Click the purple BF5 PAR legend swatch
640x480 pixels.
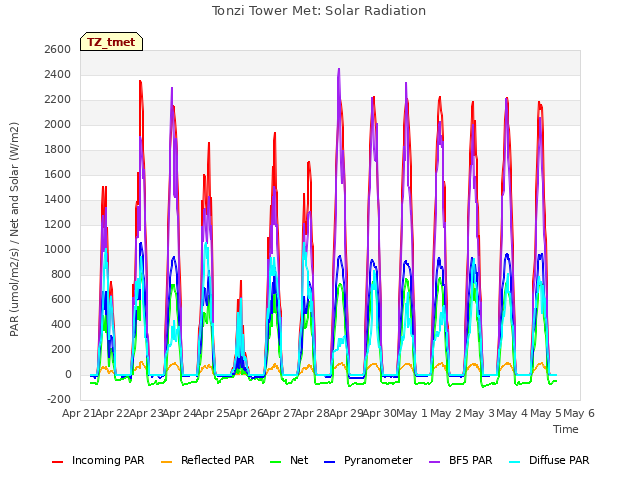(x=435, y=462)
